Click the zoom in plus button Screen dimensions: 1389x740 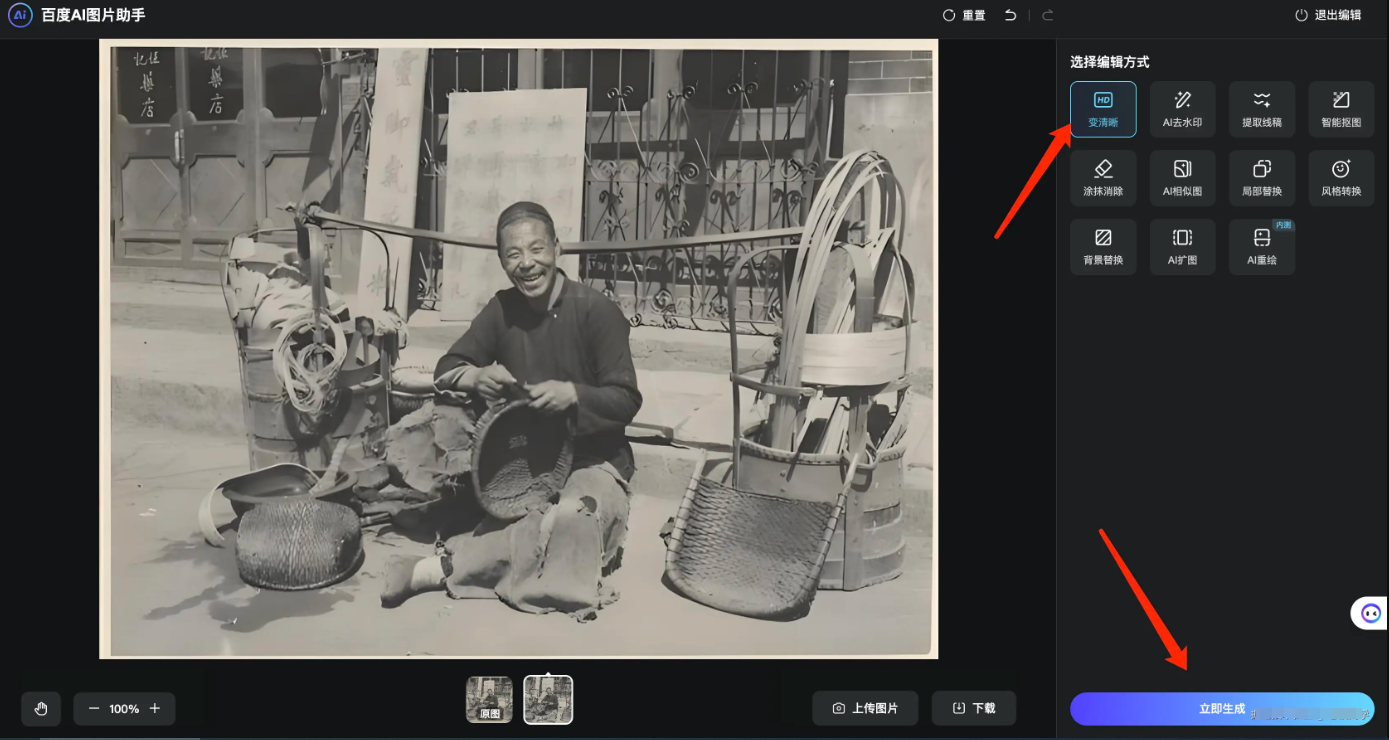click(155, 708)
